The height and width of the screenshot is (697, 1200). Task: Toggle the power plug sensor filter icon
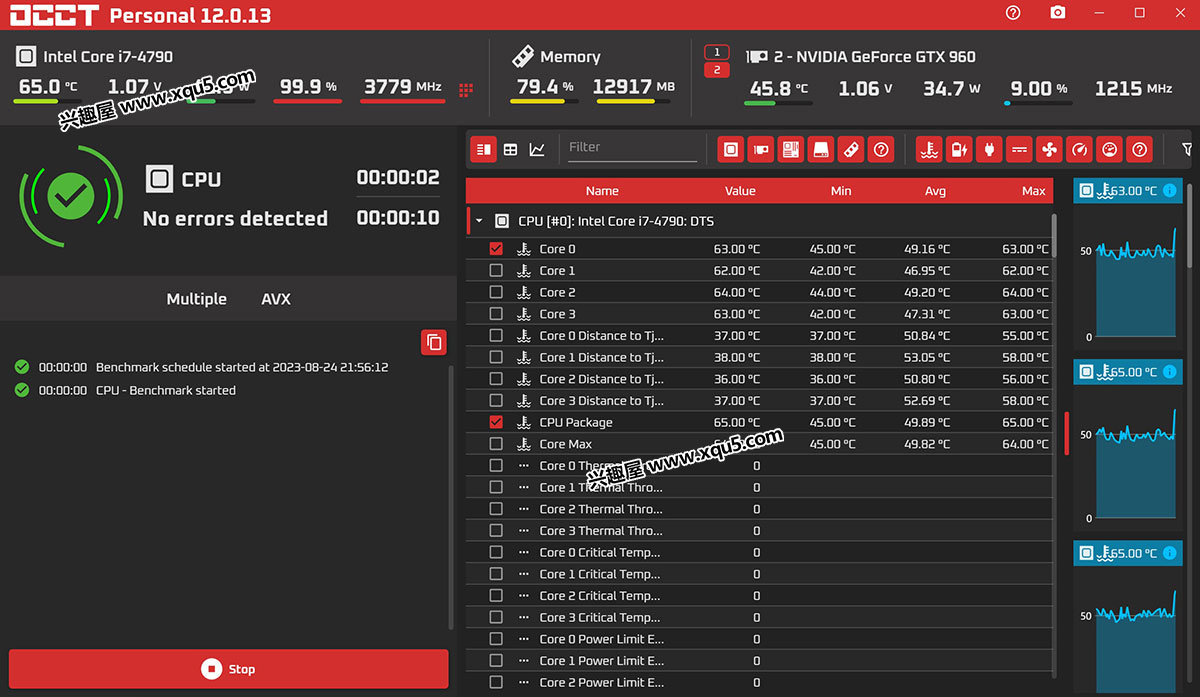coord(989,149)
